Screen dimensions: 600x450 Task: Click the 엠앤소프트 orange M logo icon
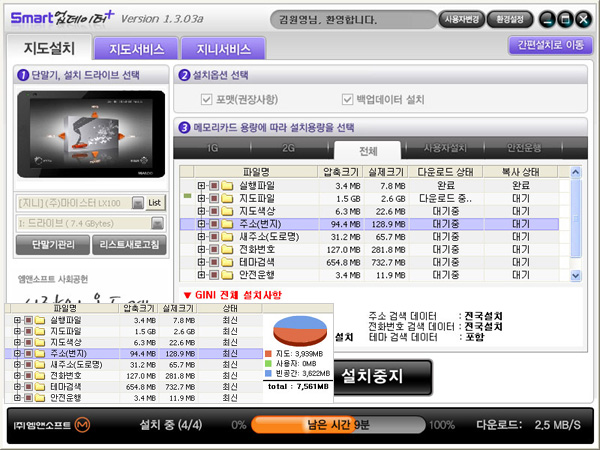pos(82,425)
